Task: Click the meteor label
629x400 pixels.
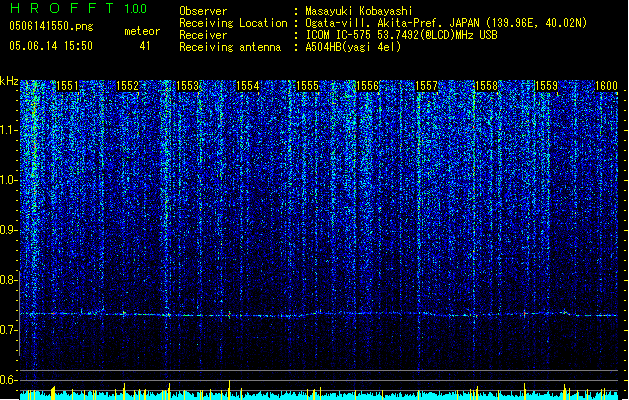Action: click(142, 31)
